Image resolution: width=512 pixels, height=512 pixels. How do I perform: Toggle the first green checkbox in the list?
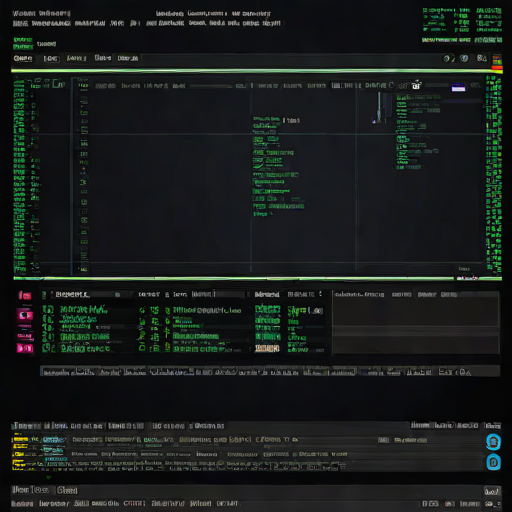click(x=48, y=310)
